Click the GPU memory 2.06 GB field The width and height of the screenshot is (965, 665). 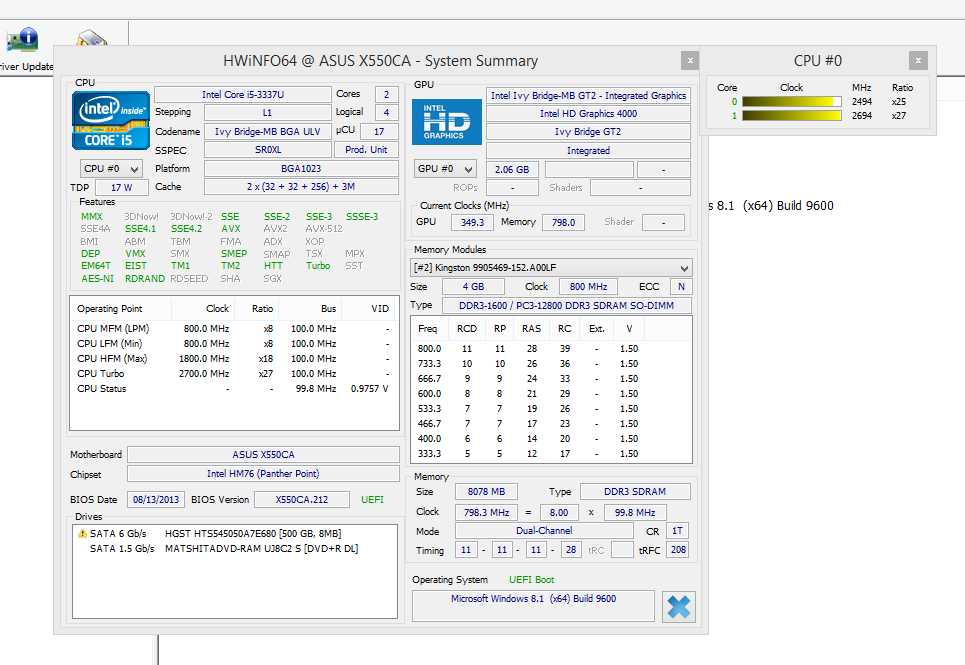click(512, 169)
